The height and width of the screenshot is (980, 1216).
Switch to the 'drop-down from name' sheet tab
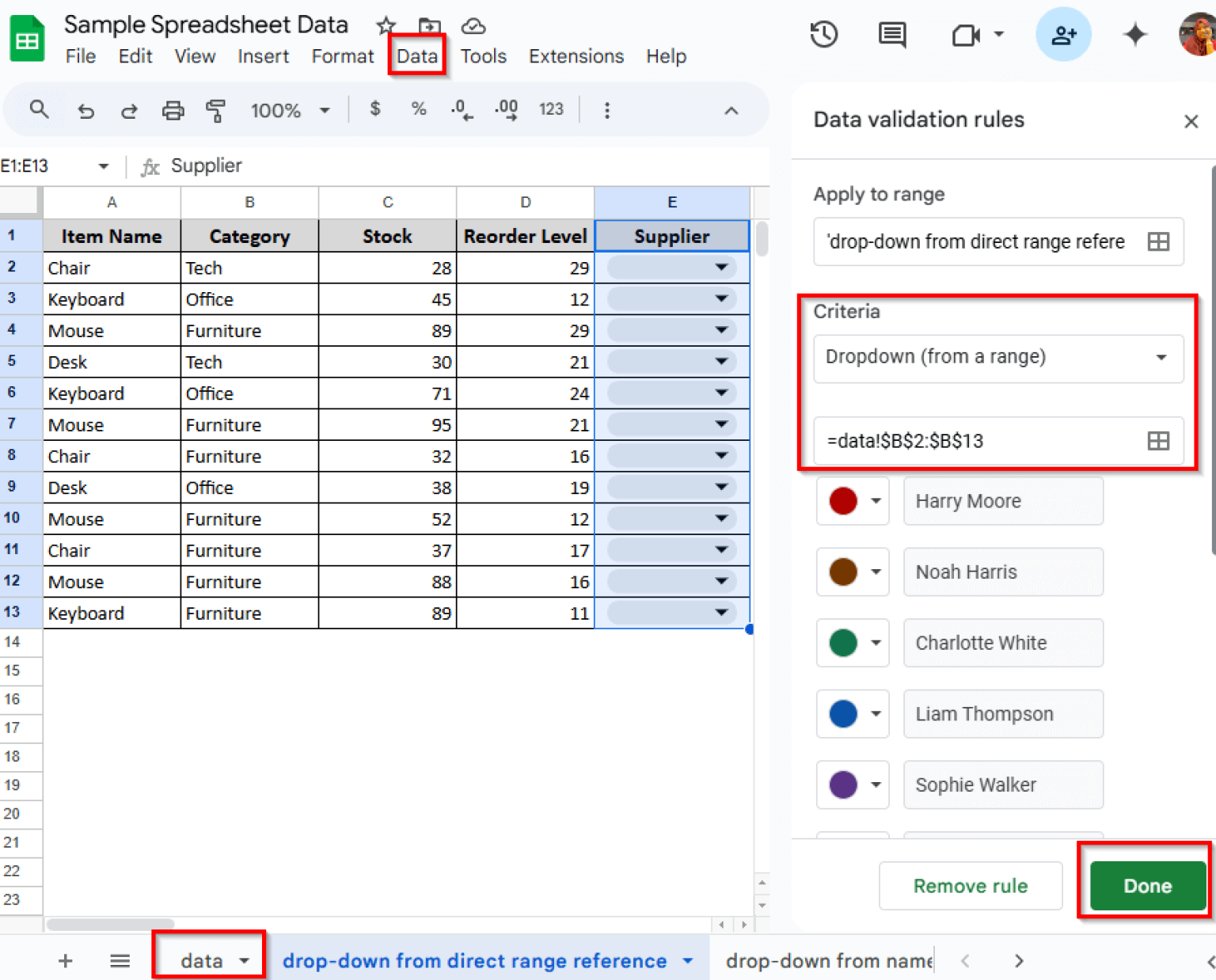[827, 960]
